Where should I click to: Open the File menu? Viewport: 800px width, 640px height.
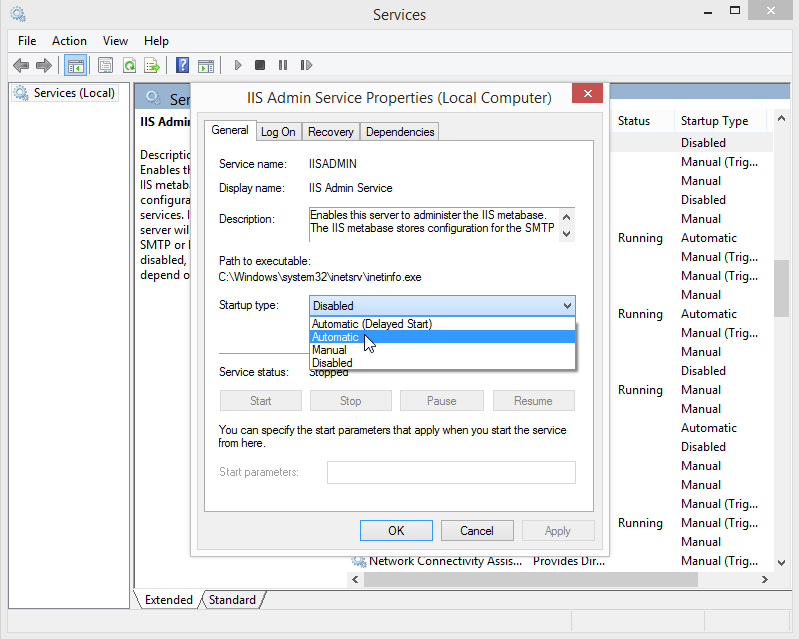click(x=27, y=41)
